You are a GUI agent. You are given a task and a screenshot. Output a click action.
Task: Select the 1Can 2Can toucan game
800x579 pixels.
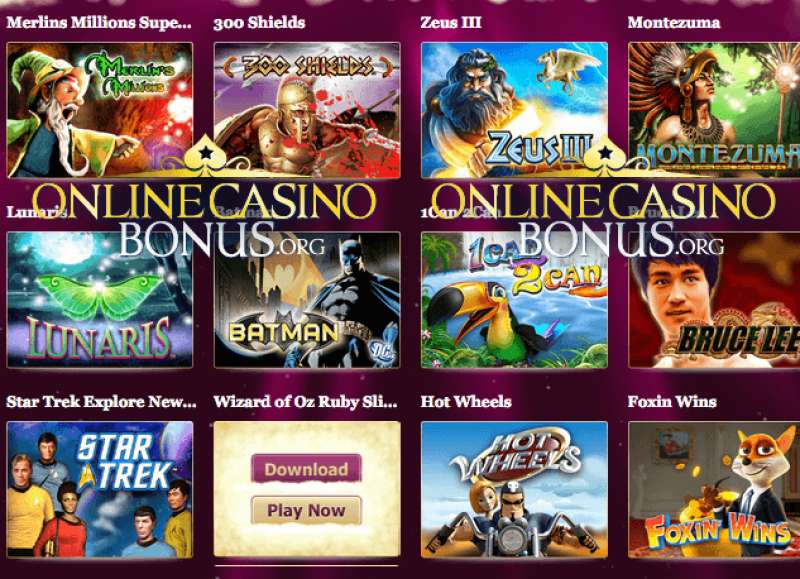click(514, 300)
